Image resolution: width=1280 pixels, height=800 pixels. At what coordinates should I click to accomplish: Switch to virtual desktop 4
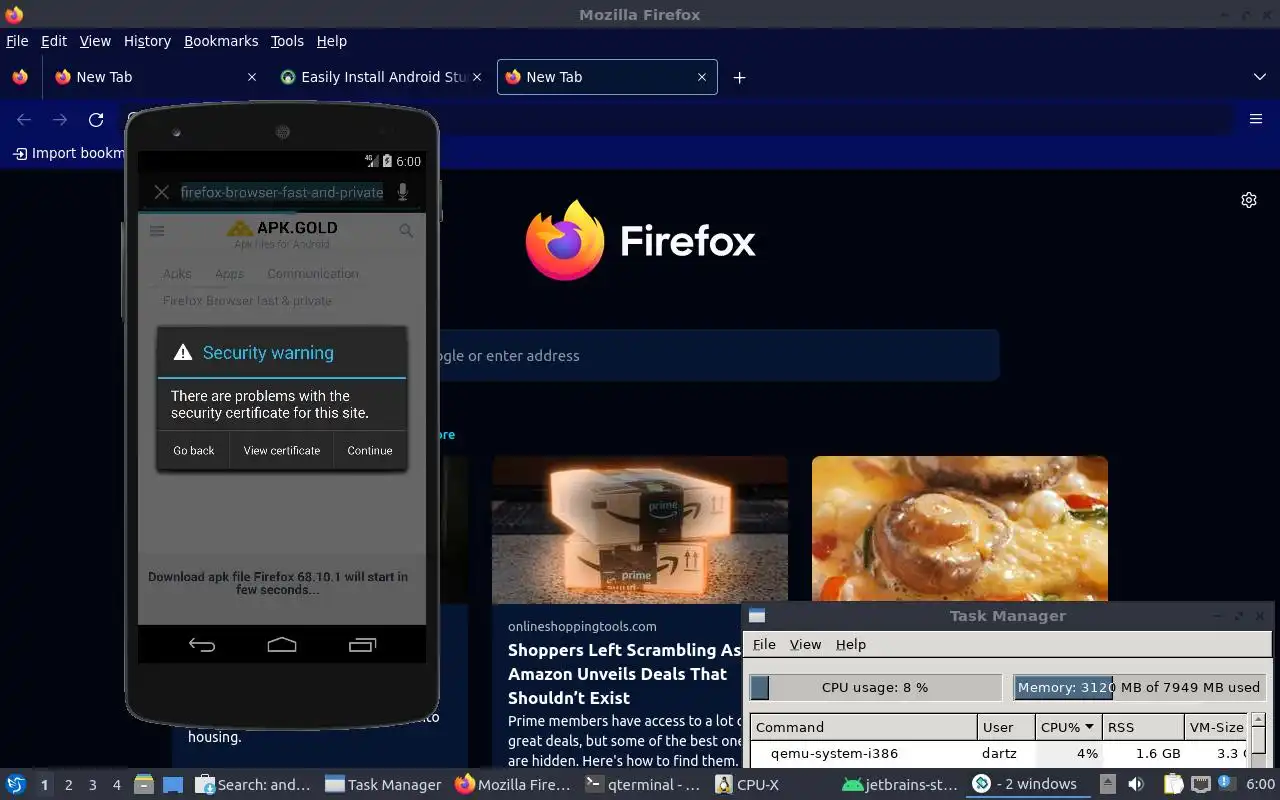click(117, 785)
